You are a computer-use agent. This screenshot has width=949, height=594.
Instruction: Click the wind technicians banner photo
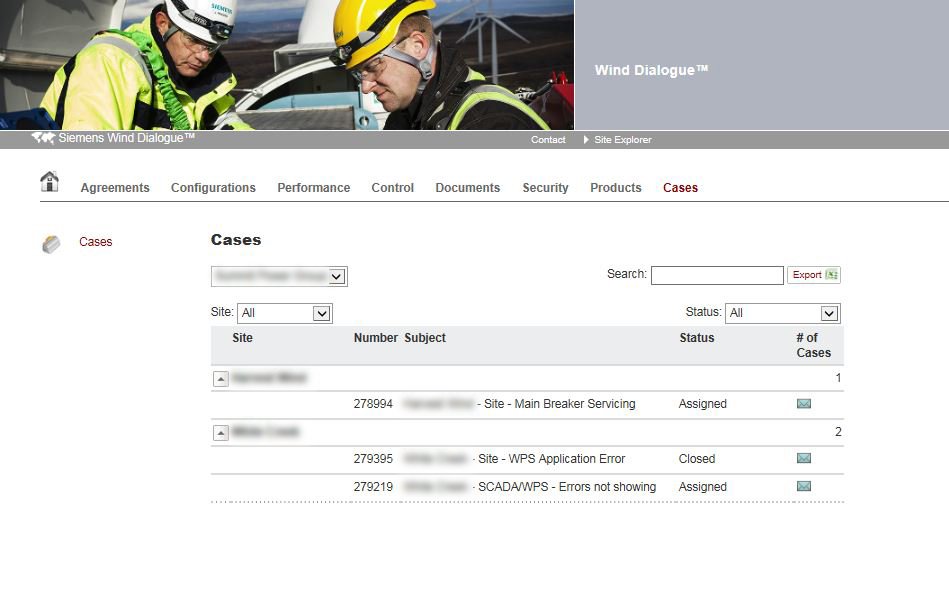(287, 65)
